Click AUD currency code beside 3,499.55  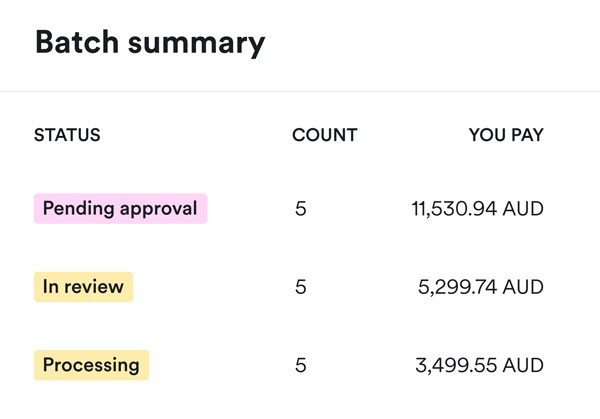pos(525,366)
